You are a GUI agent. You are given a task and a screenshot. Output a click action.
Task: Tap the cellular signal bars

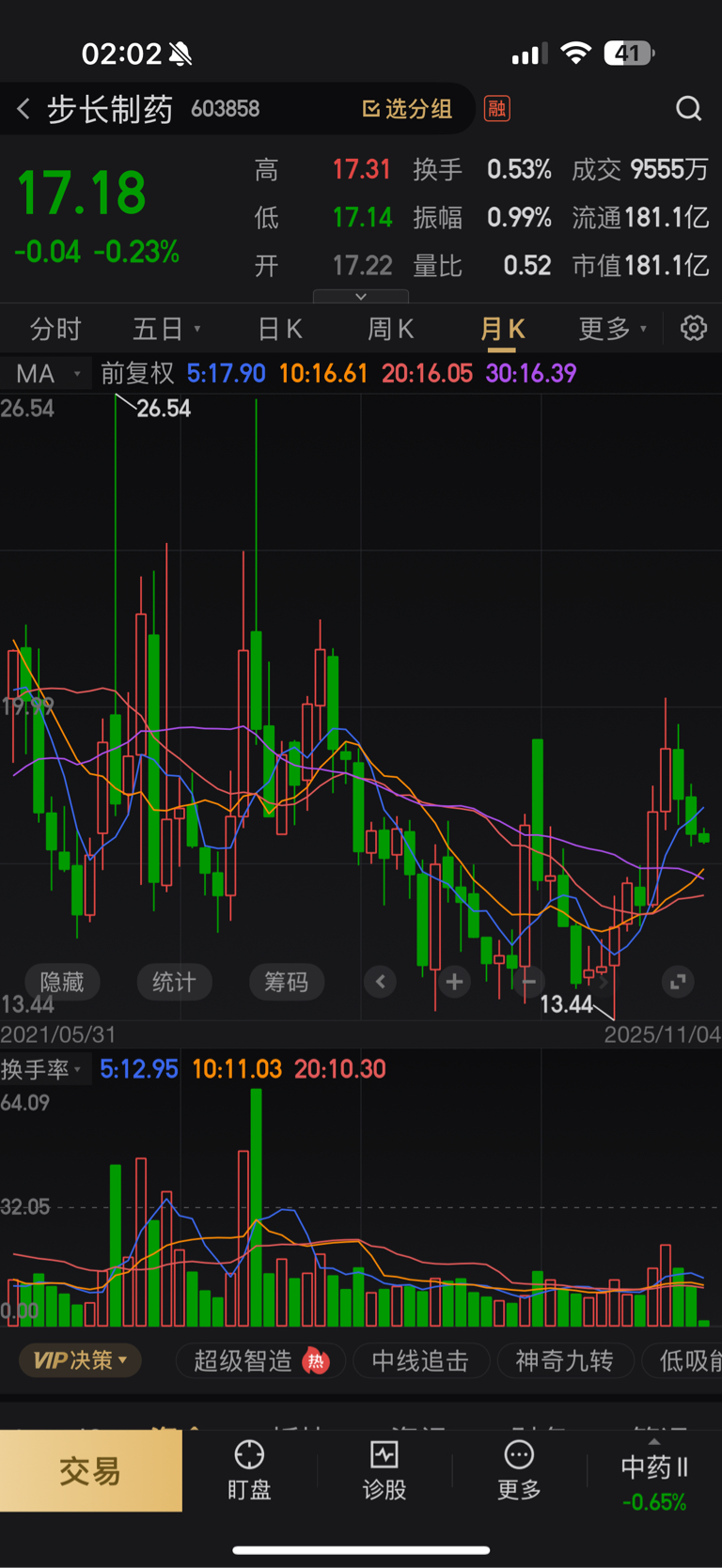pyautogui.click(x=530, y=54)
